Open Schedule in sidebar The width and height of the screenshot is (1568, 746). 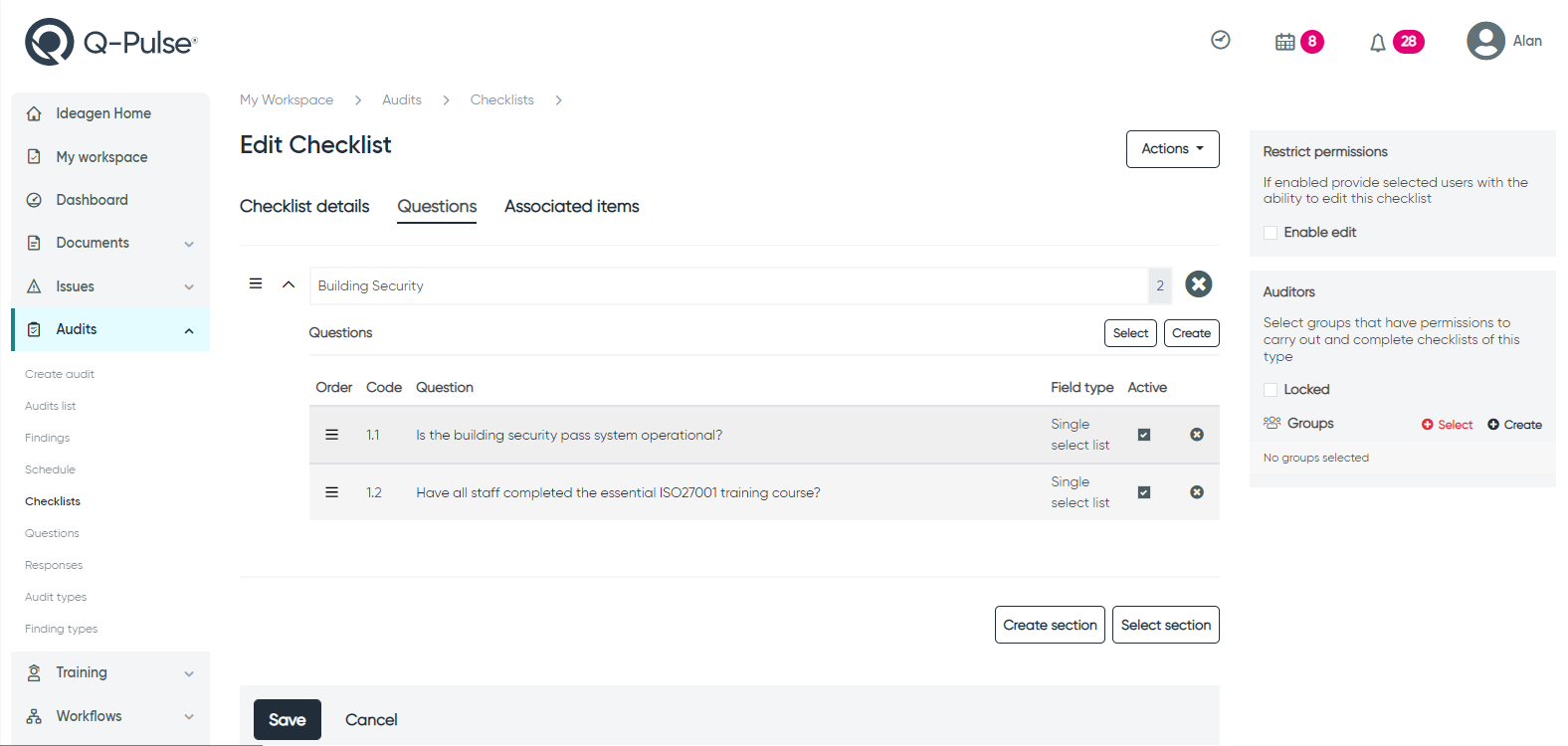(x=51, y=469)
